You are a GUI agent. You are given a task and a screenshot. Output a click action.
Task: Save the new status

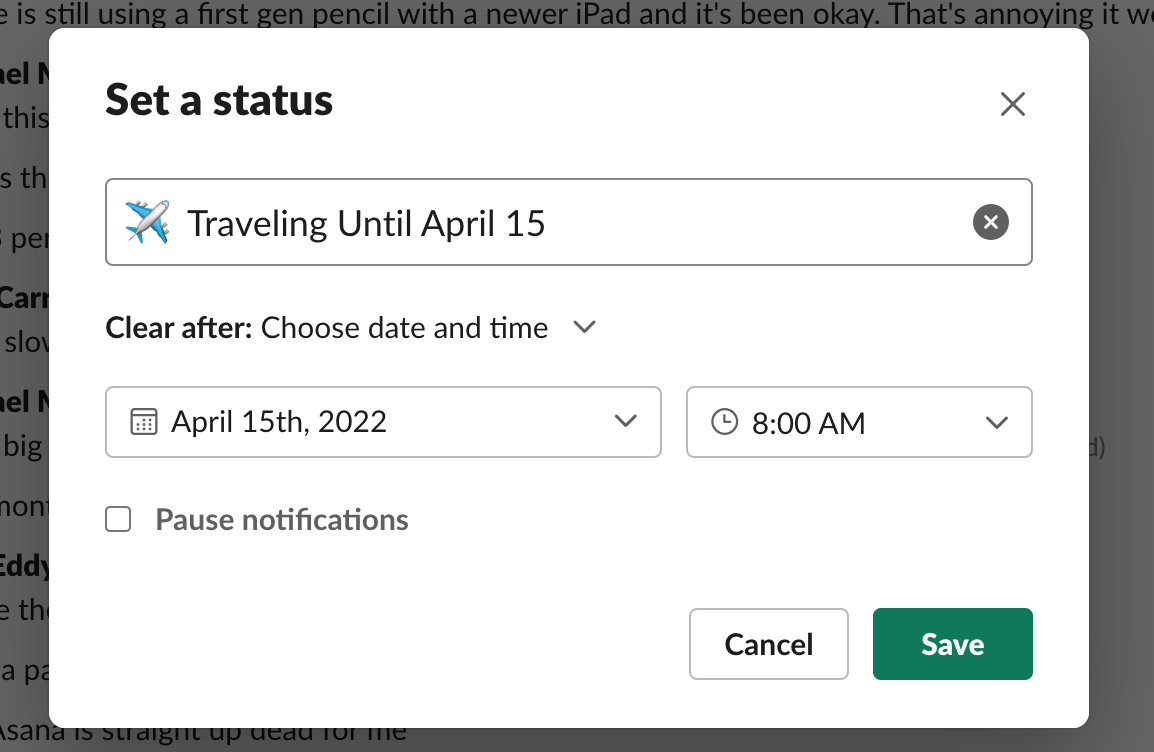click(951, 644)
